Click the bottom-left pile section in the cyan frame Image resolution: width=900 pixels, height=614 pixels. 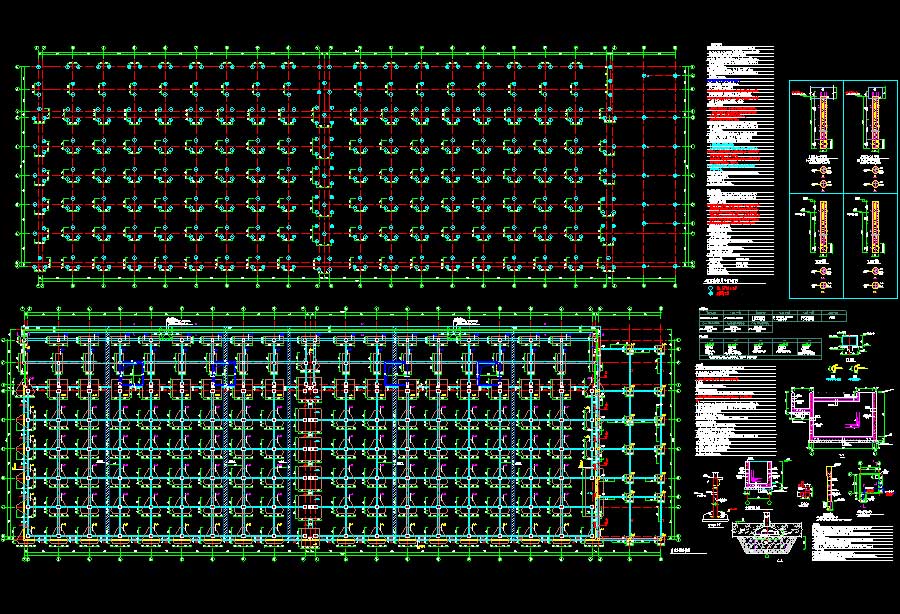[x=817, y=246]
